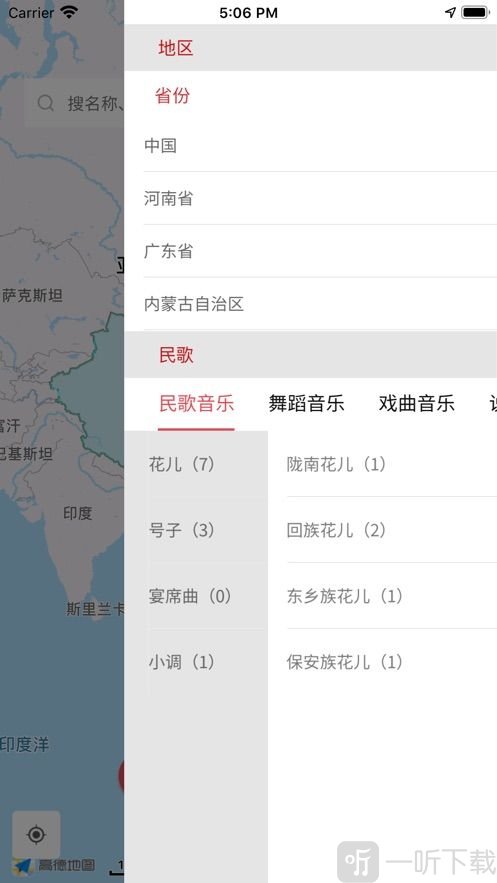Tap the map locate-me crosshair icon
This screenshot has width=497, height=883.
[x=36, y=834]
